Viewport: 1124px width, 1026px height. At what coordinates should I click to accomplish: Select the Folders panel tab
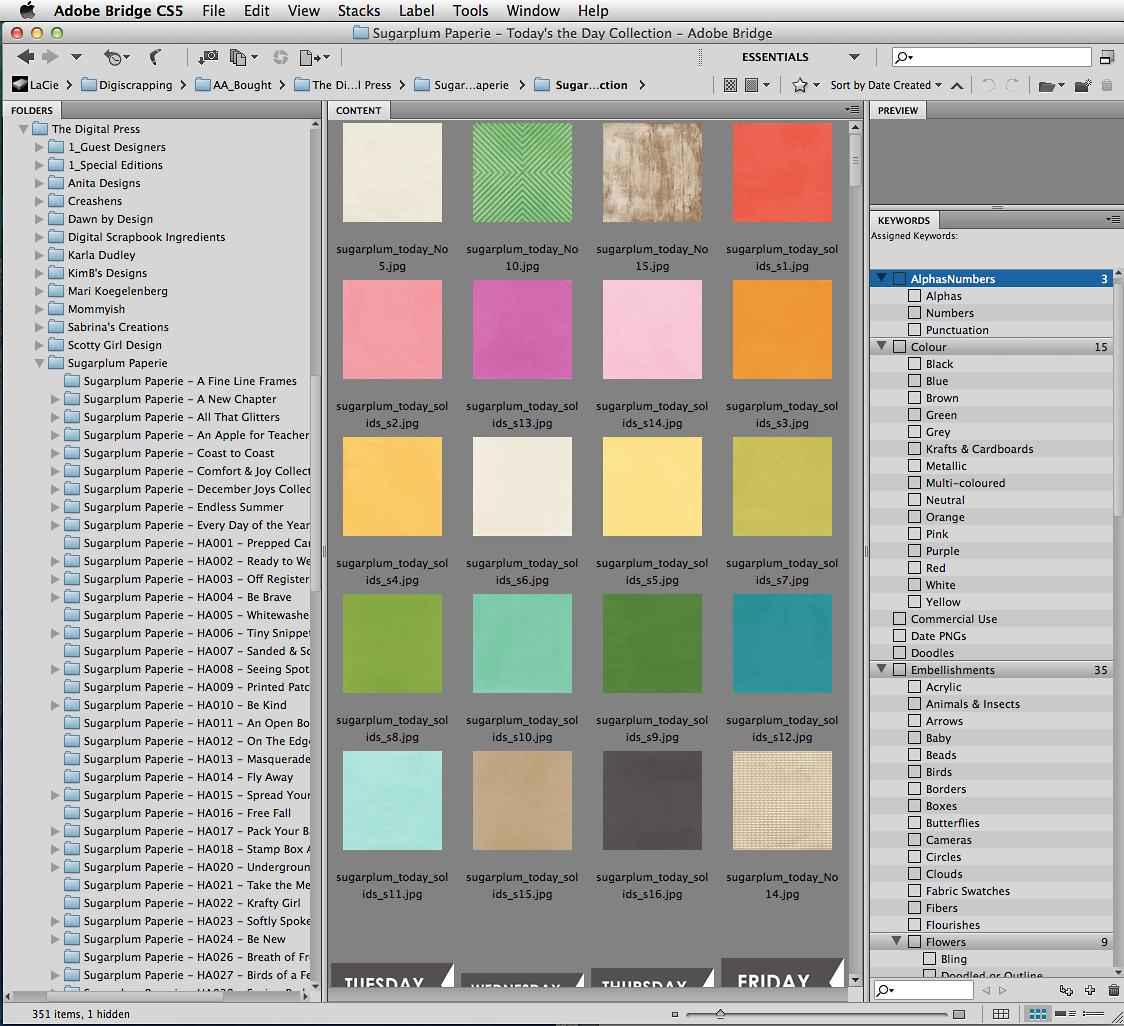tap(32, 110)
